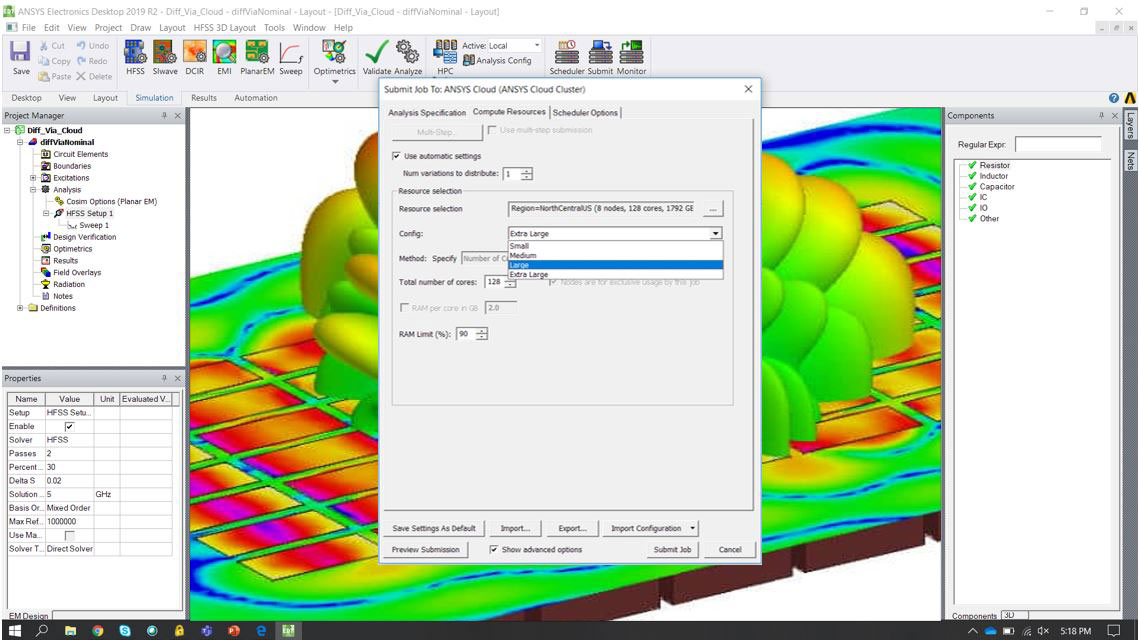Screen dimensions: 1139x640
Task: Open the HPC options icon
Action: point(445,57)
